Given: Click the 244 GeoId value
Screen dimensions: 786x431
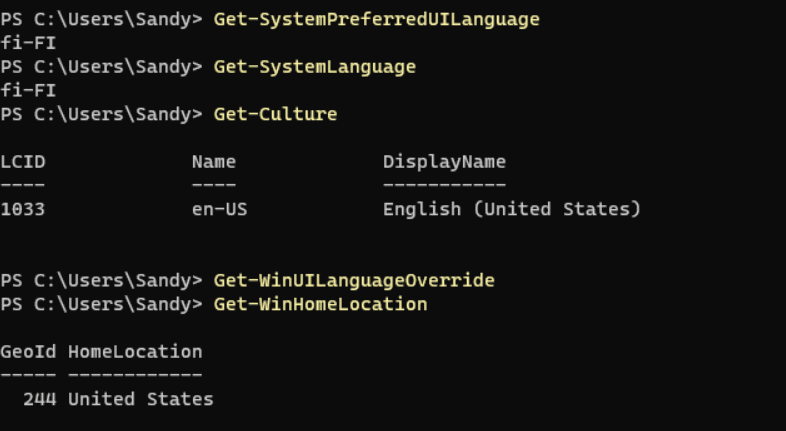Looking at the screenshot, I should click(40, 399).
